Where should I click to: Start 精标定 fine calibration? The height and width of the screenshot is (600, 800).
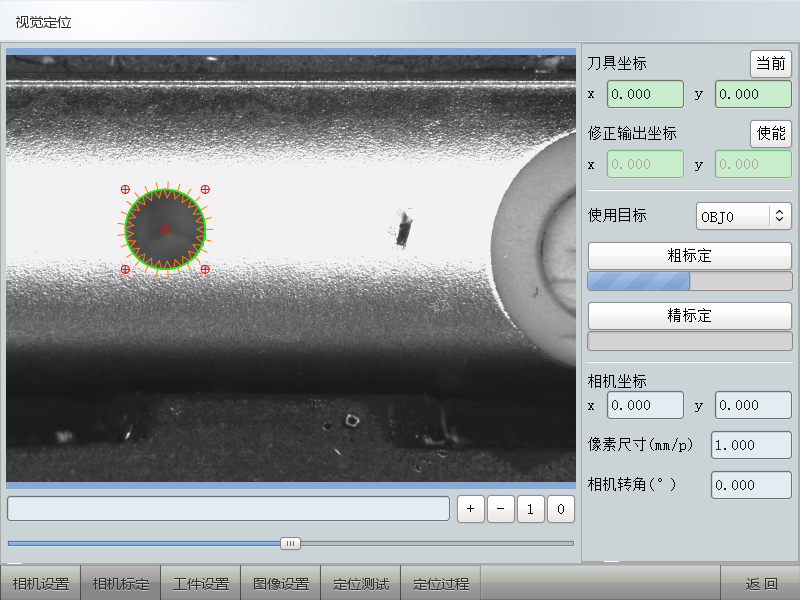click(689, 315)
